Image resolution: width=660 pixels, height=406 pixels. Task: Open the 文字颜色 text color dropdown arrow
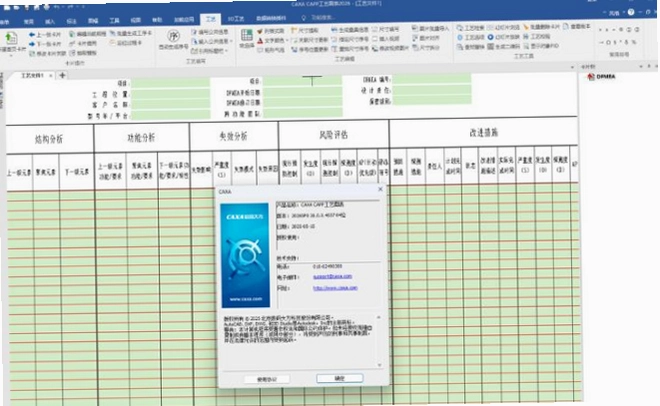point(287,41)
